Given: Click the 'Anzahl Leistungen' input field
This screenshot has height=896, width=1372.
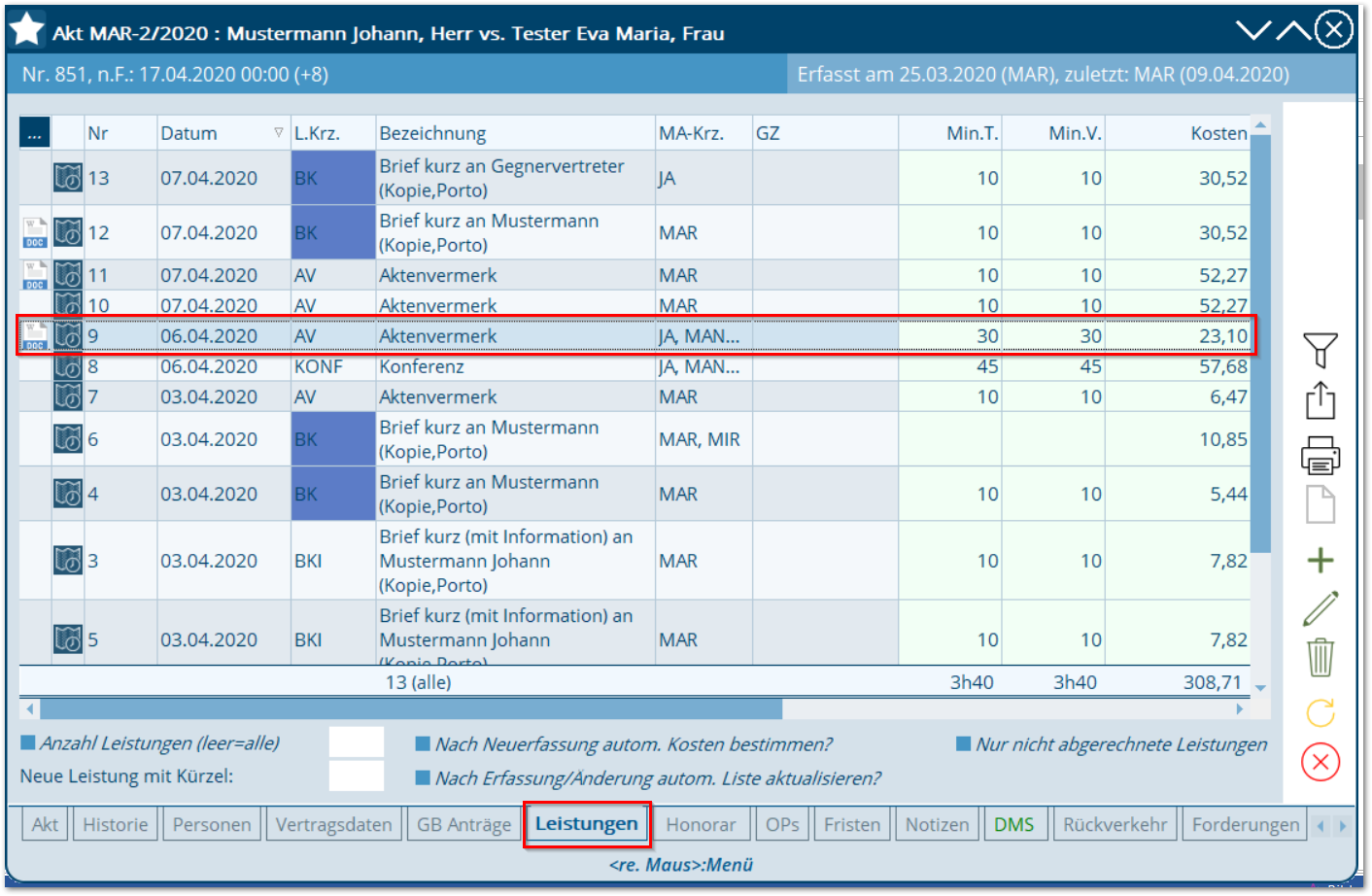Looking at the screenshot, I should click(x=357, y=742).
